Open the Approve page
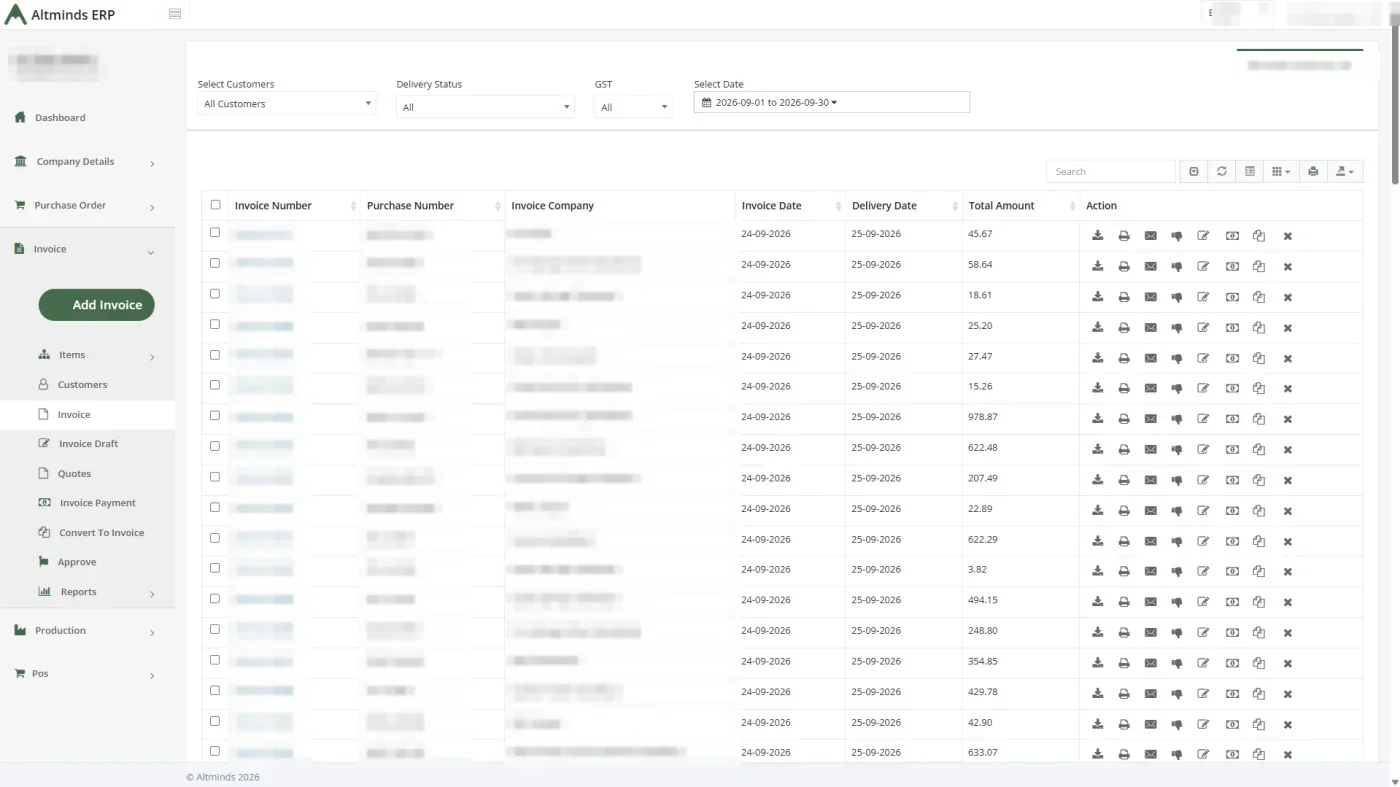The image size is (1400, 787). [76, 562]
